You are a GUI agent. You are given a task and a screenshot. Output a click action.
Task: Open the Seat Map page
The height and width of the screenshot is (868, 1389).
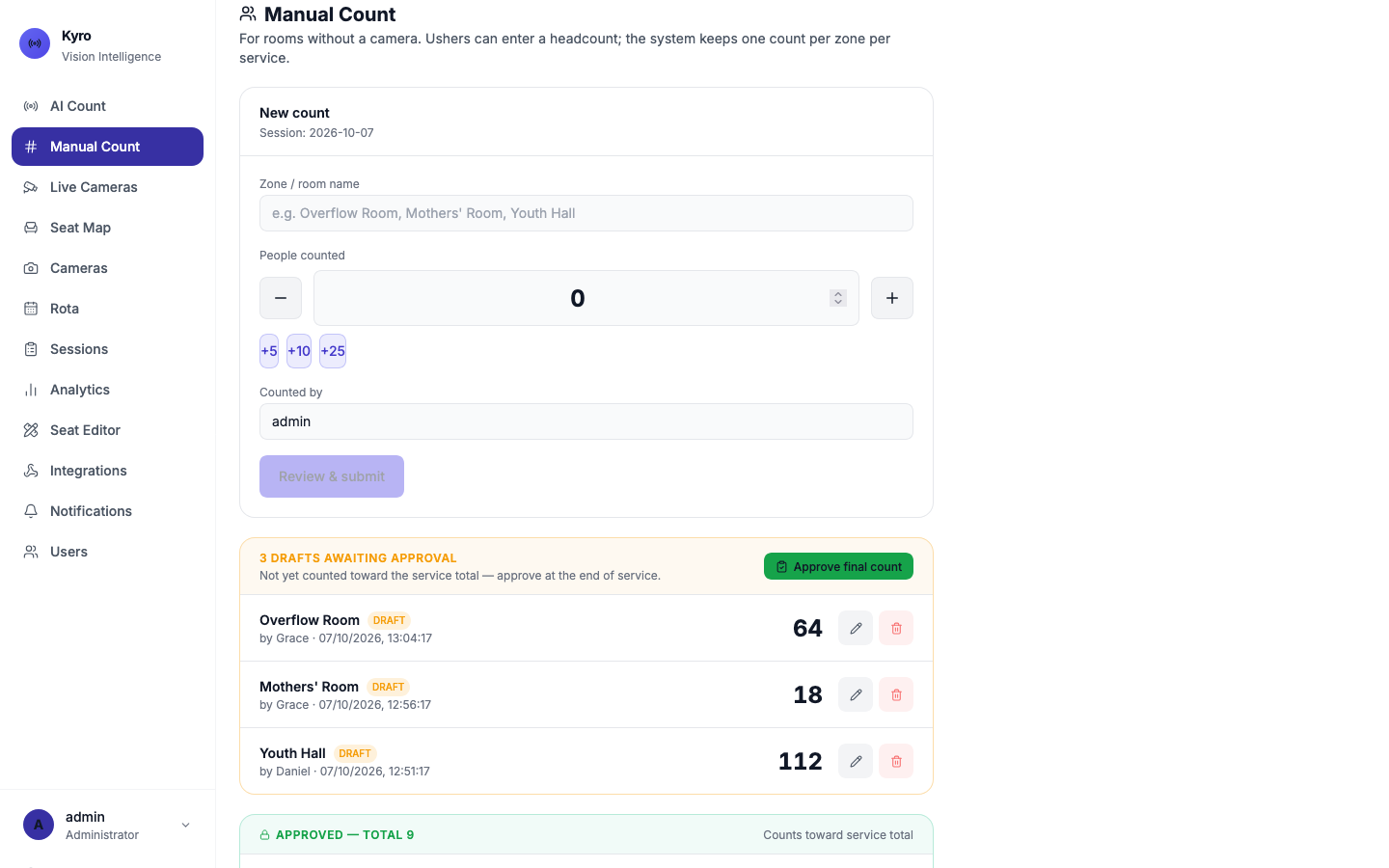pyautogui.click(x=107, y=228)
